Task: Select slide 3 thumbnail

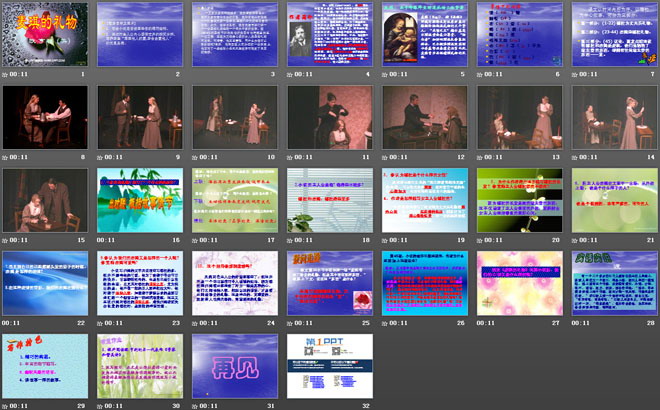Action: pyautogui.click(x=235, y=35)
